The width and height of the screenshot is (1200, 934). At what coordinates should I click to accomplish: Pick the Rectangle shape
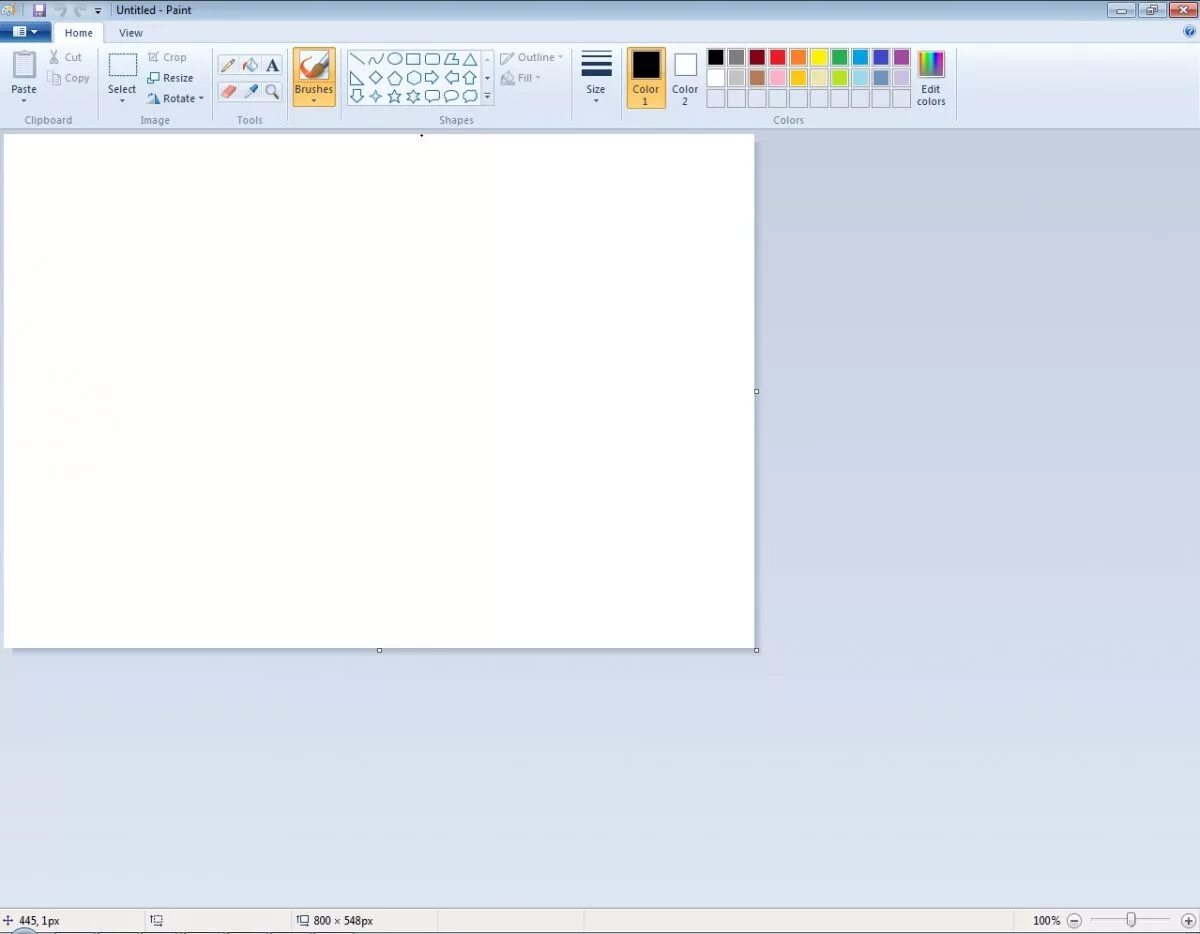(x=413, y=59)
